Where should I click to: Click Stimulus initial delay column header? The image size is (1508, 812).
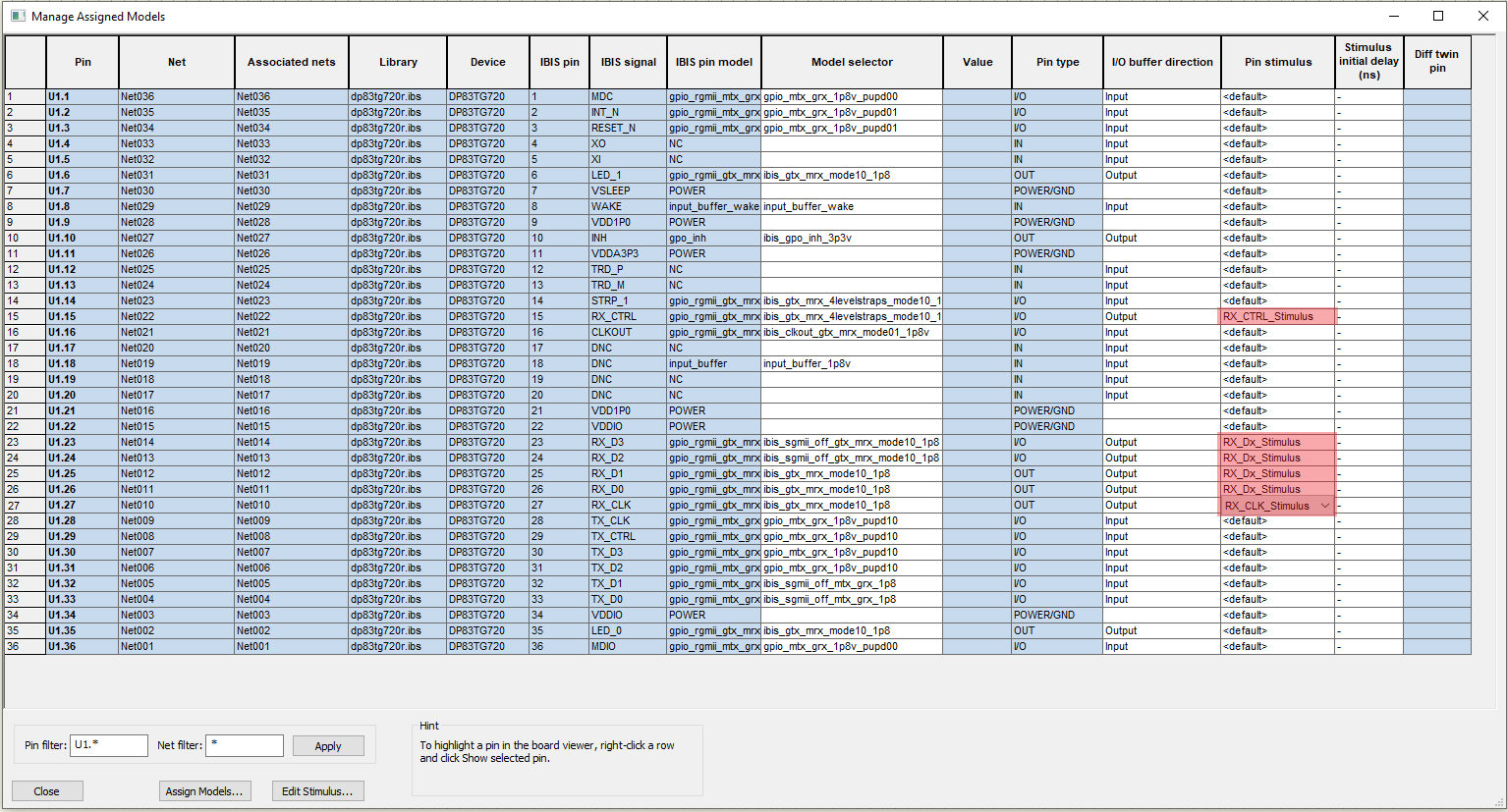(1369, 62)
